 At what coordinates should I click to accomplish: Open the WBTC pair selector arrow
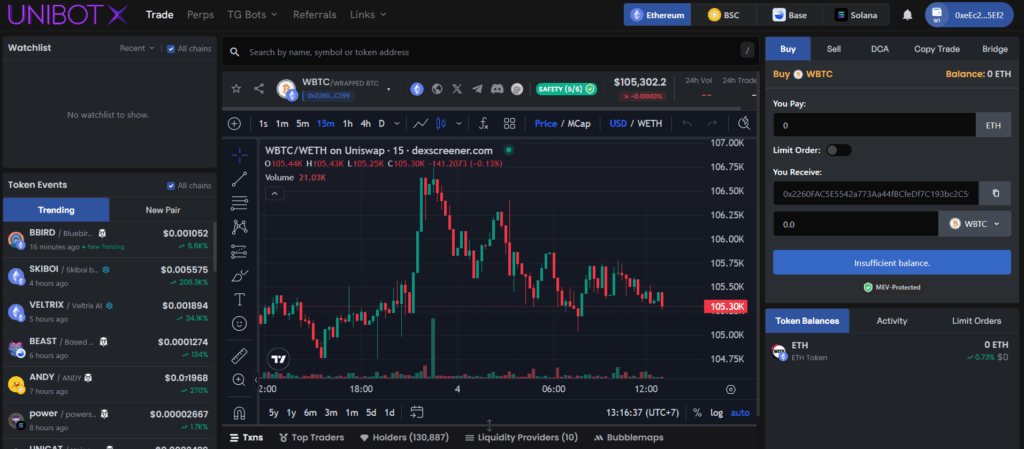tap(389, 89)
